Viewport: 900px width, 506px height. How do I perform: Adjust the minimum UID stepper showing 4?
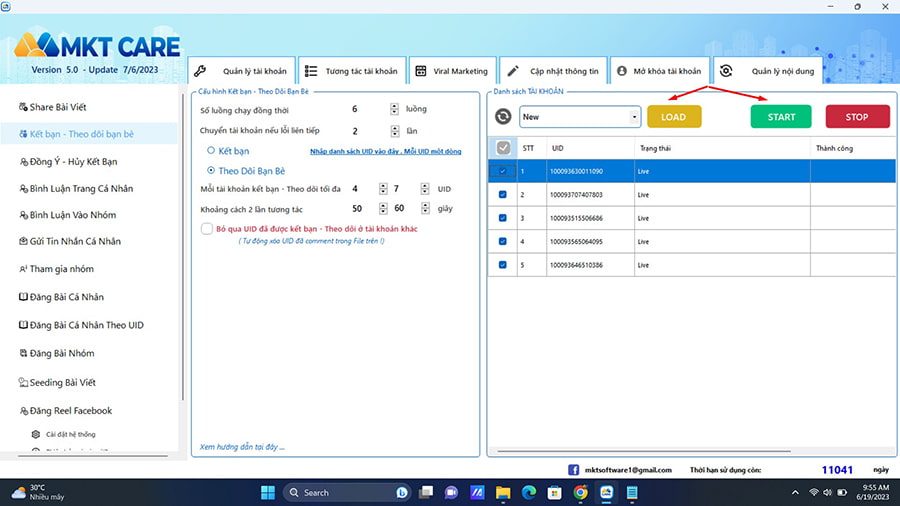(x=383, y=189)
